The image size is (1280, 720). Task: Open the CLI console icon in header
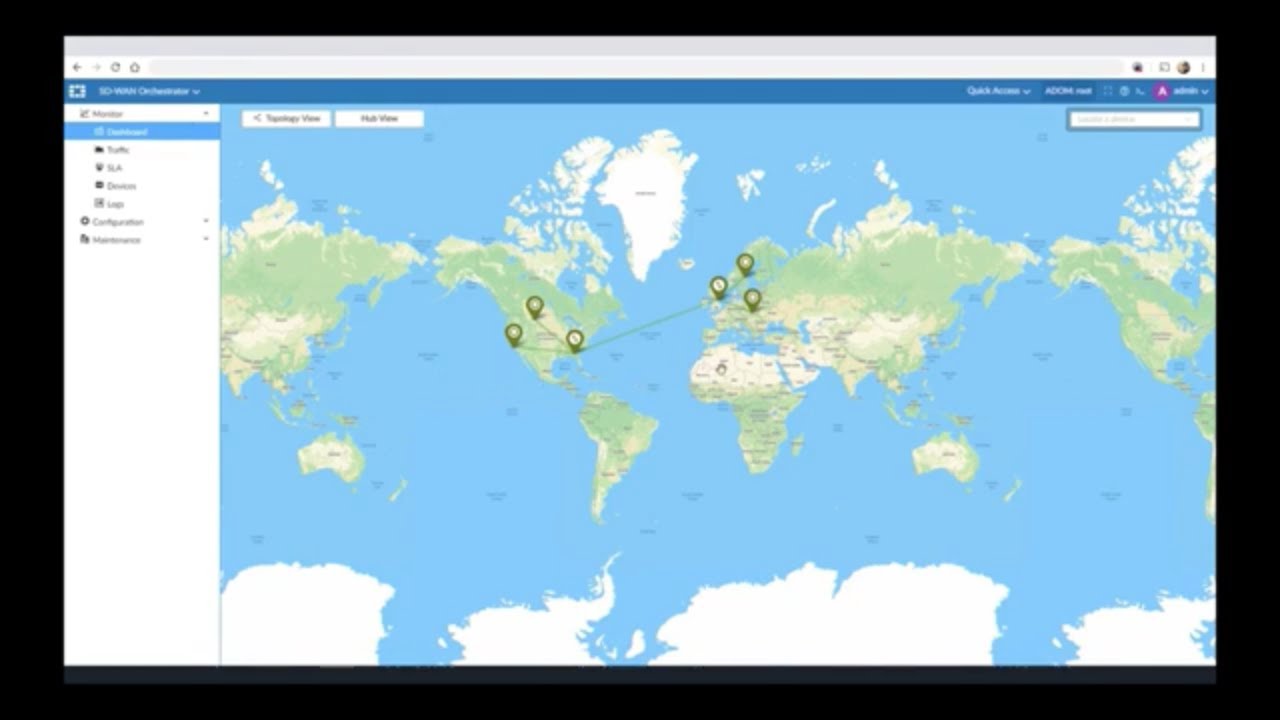point(1140,91)
